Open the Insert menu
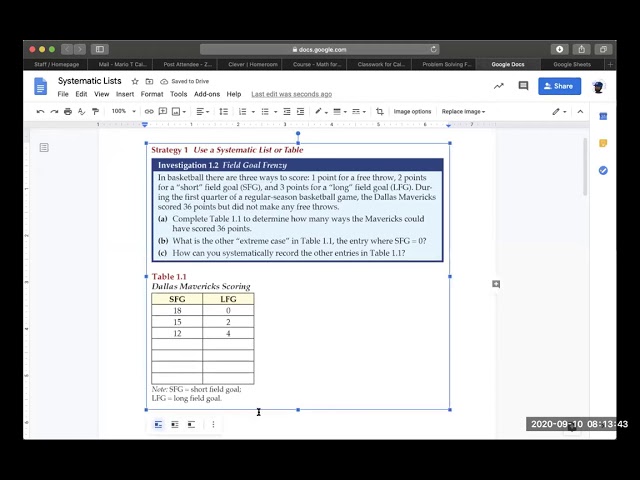 coord(125,94)
